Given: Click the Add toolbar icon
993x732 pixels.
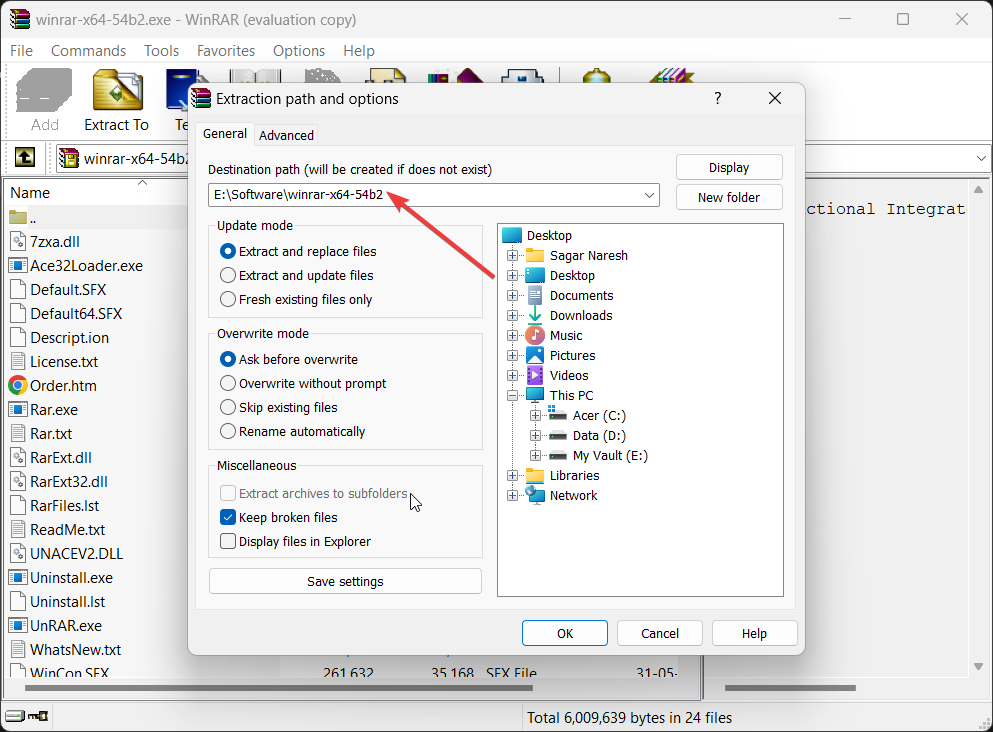Looking at the screenshot, I should point(44,91).
